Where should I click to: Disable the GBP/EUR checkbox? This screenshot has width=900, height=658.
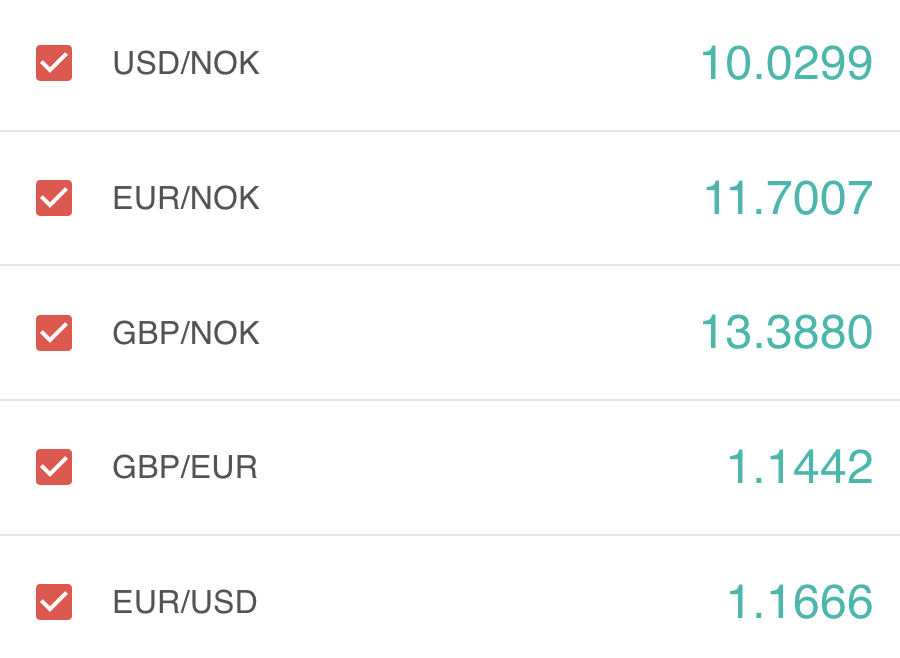[54, 467]
